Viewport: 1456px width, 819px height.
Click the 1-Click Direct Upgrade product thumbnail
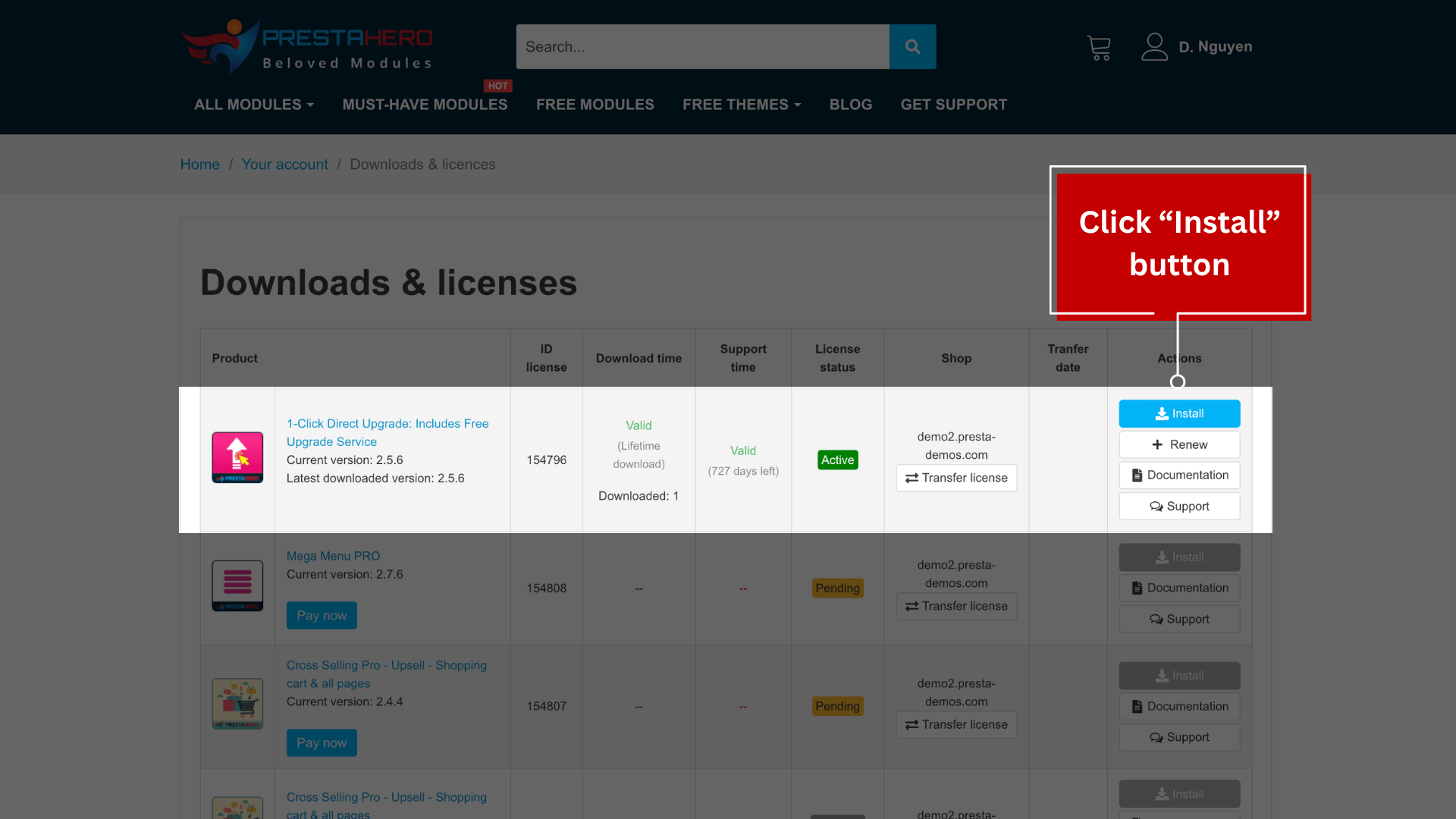237,457
